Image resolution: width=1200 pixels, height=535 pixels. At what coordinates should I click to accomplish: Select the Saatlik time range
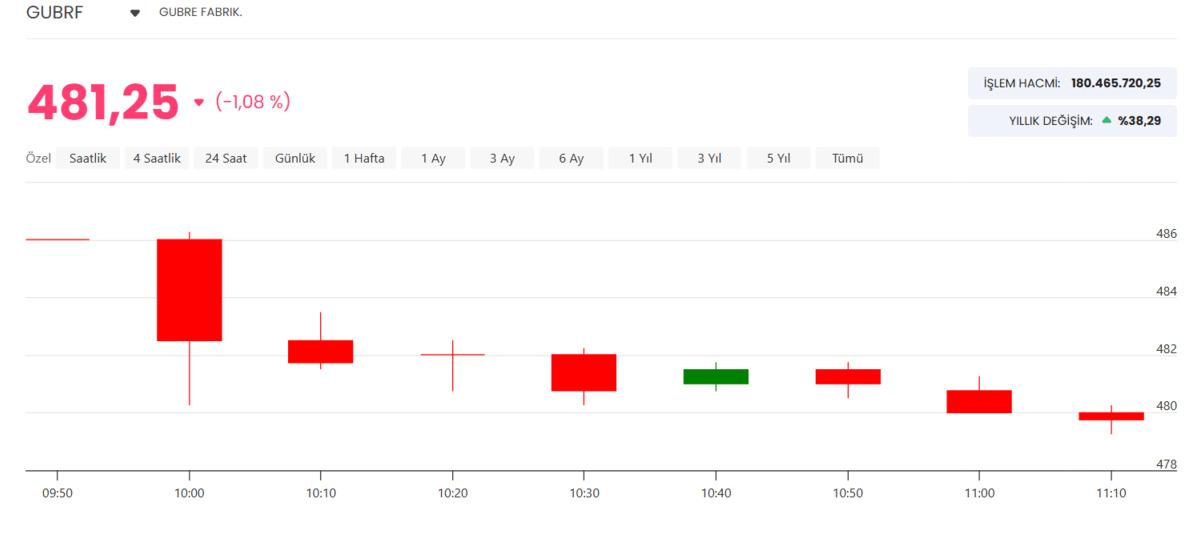(88, 158)
